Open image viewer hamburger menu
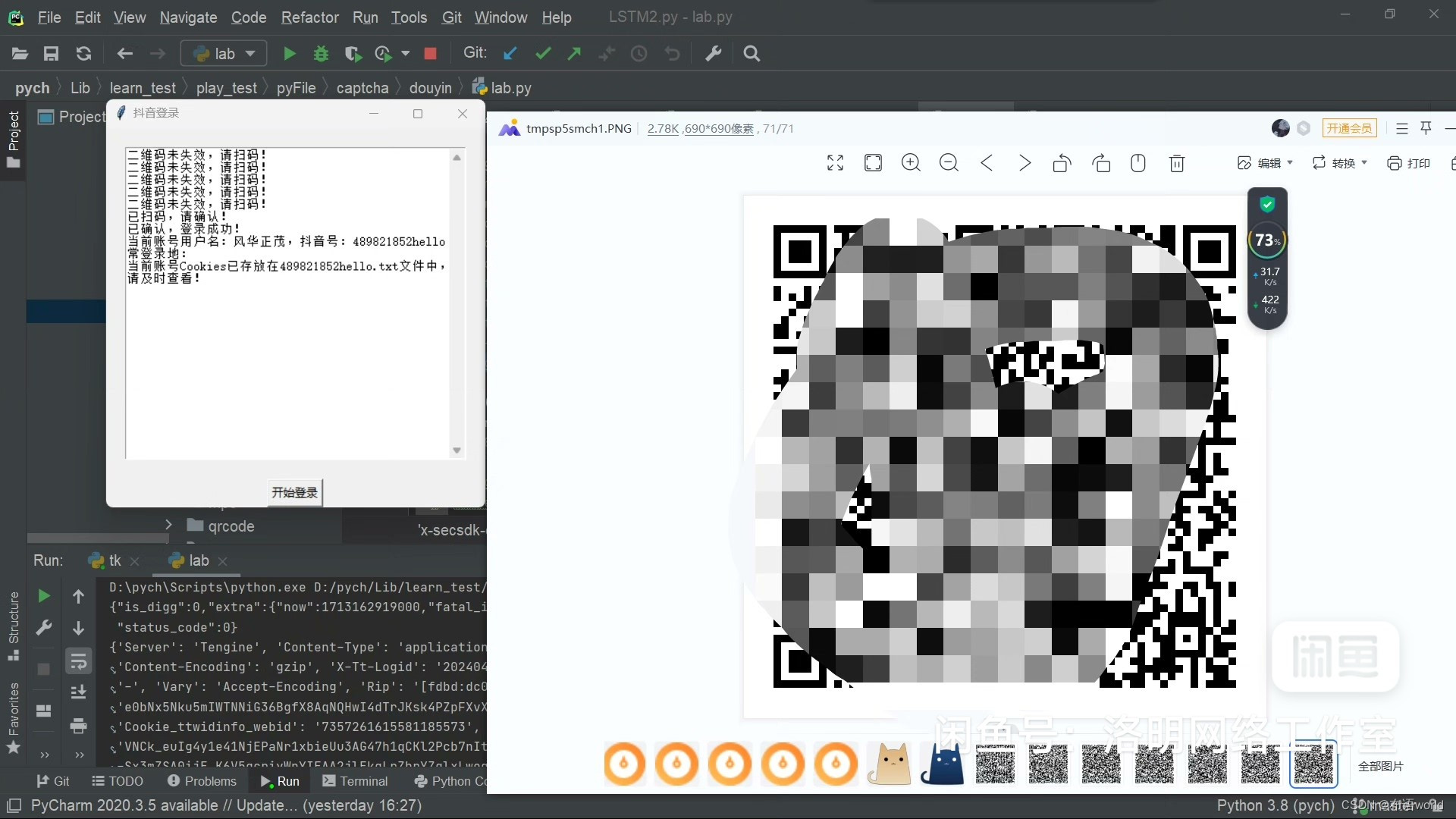The width and height of the screenshot is (1456, 819). pos(1401,129)
